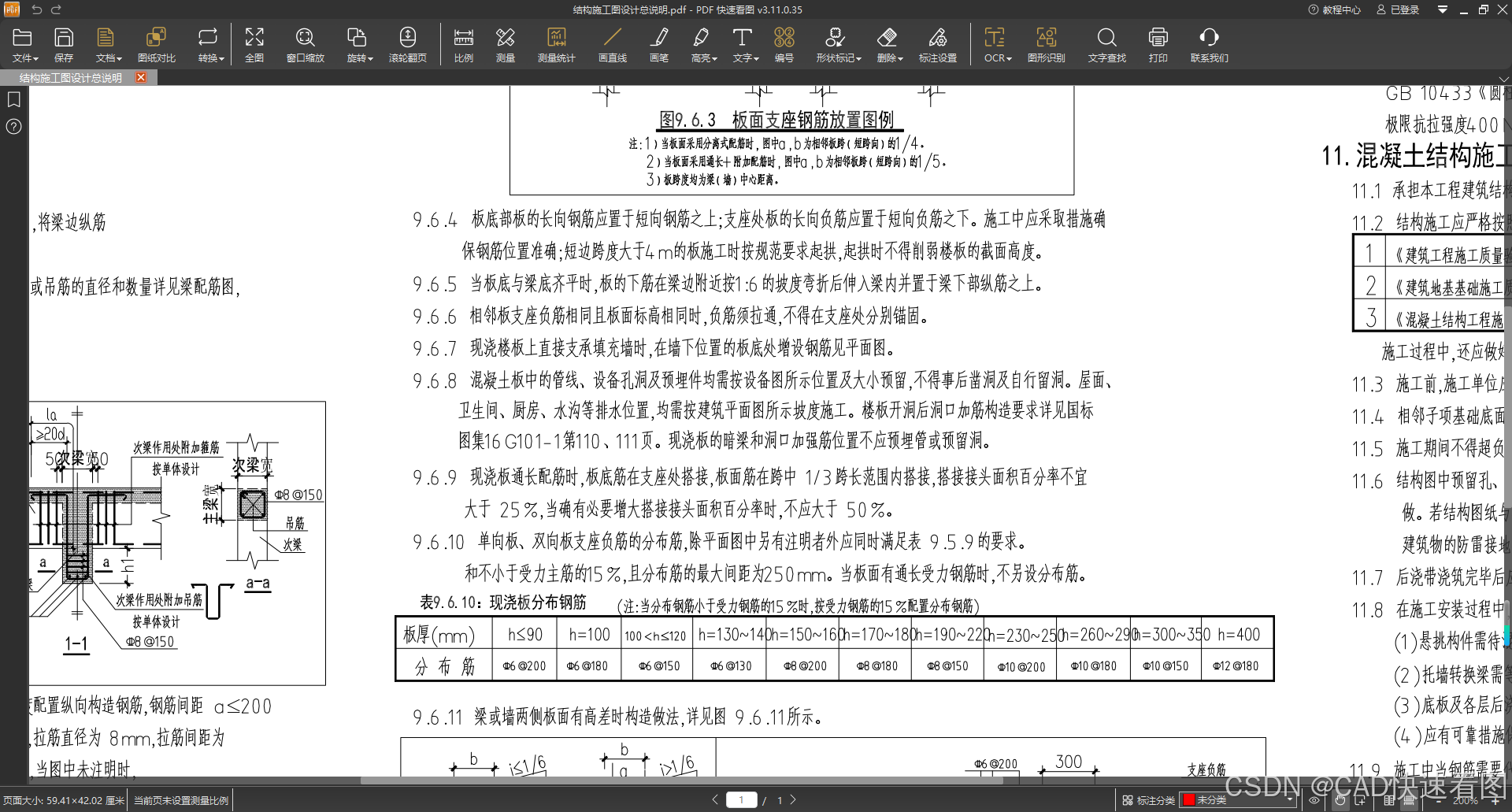Click the 200% zoom level value
This screenshot has width=1512, height=812.
(1466, 800)
